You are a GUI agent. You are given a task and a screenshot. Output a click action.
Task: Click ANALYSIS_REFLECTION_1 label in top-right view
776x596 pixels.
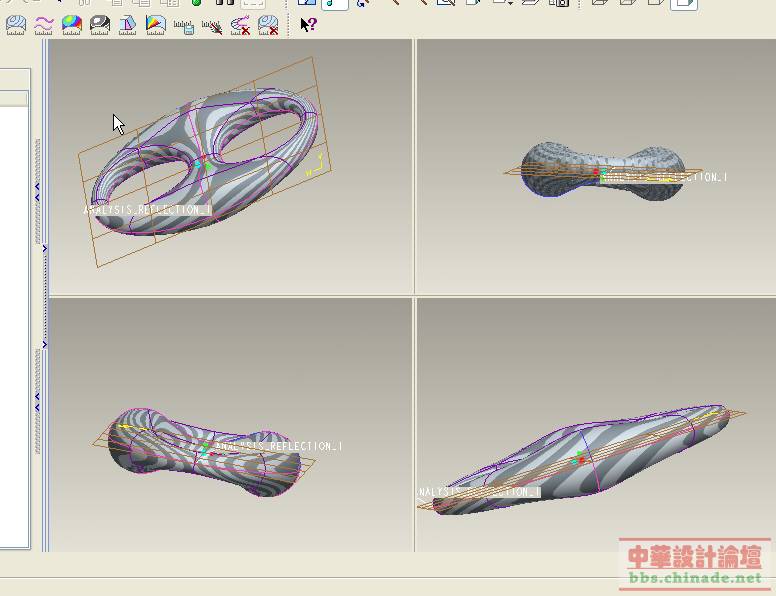[664, 178]
